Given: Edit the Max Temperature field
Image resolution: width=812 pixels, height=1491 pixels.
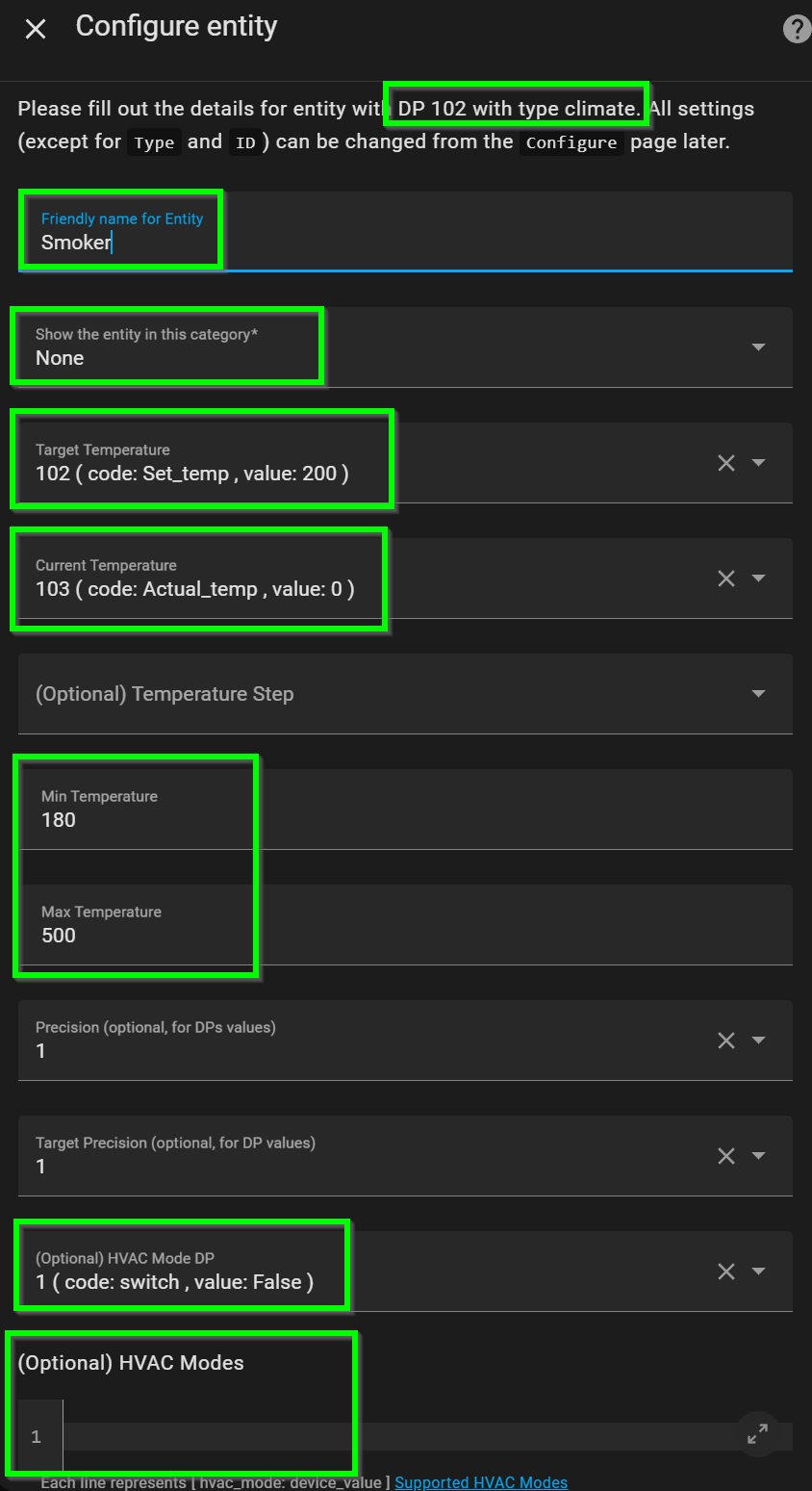Looking at the screenshot, I should coord(405,925).
